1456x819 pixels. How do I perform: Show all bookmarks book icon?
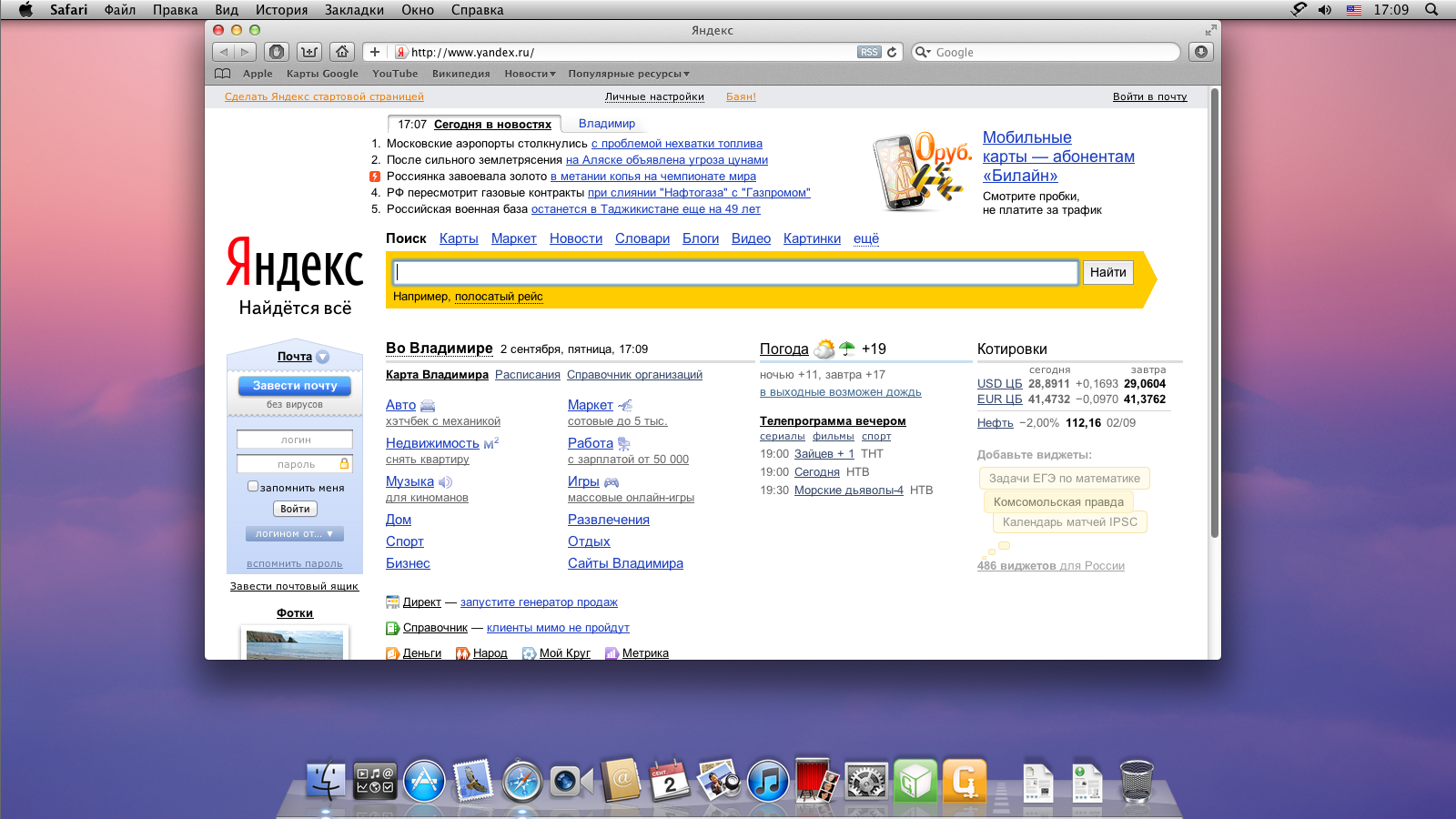click(223, 74)
